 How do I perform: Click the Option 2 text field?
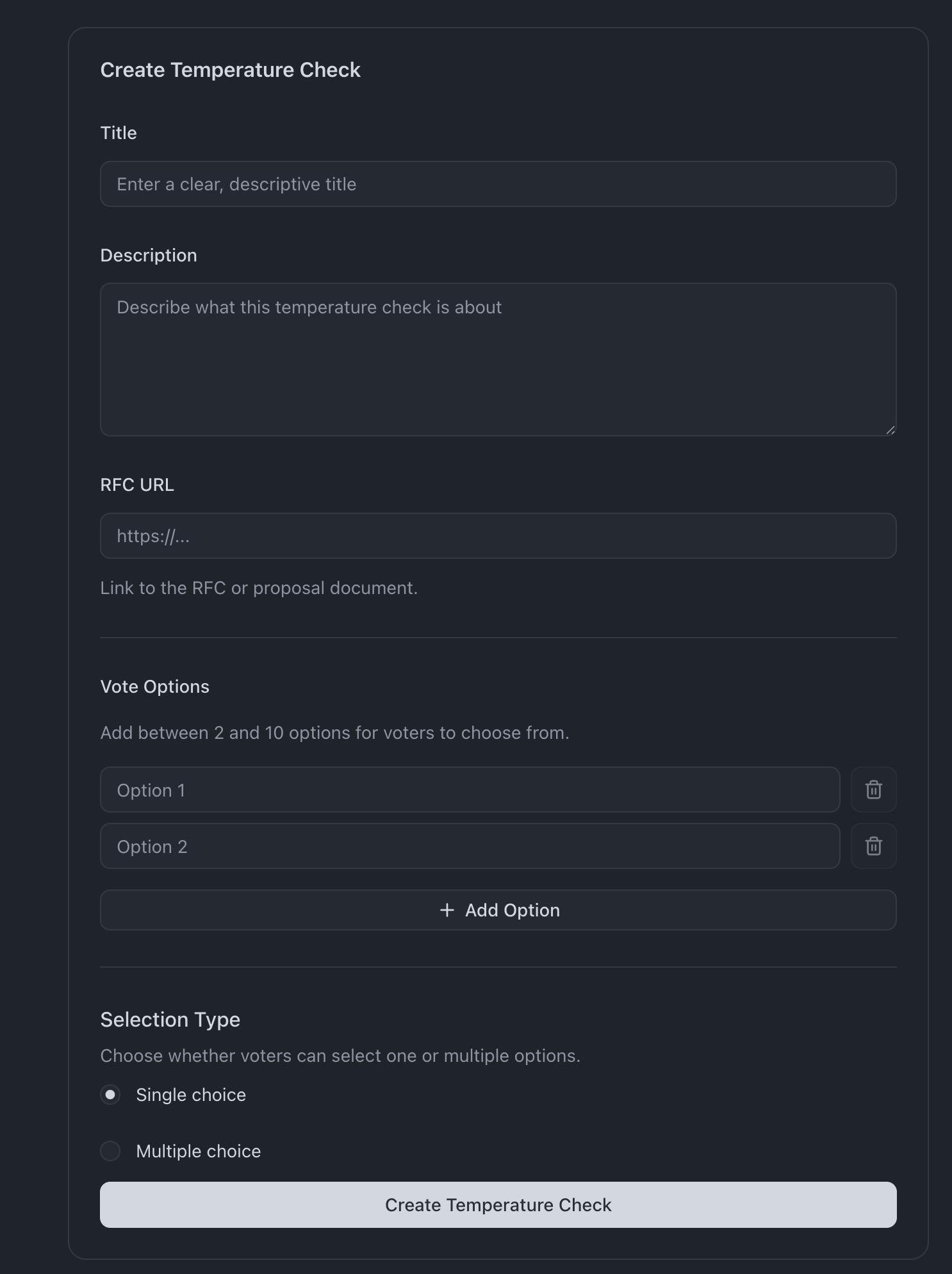tap(470, 846)
